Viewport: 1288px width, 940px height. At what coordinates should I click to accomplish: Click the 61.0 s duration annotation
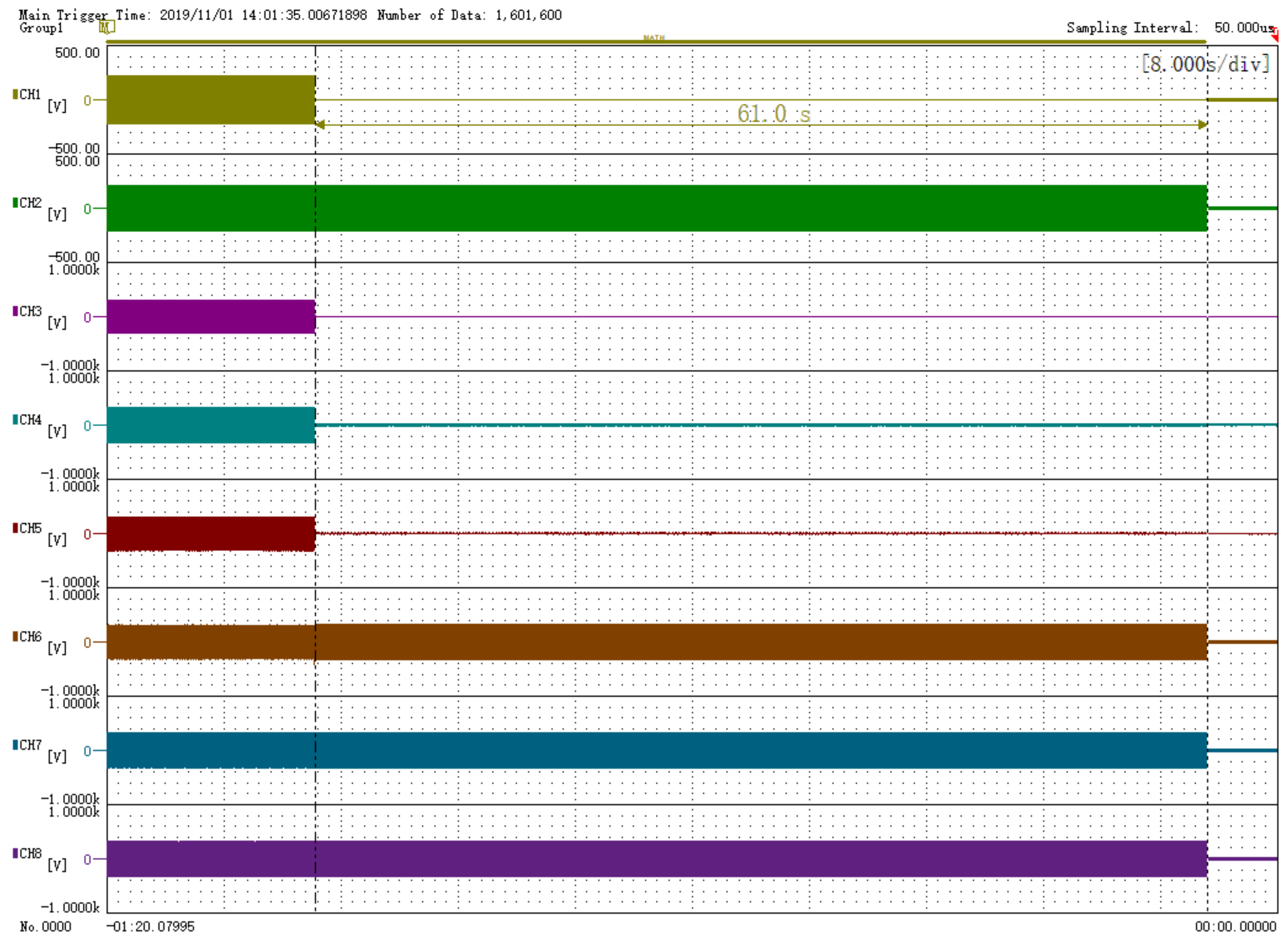(x=773, y=114)
